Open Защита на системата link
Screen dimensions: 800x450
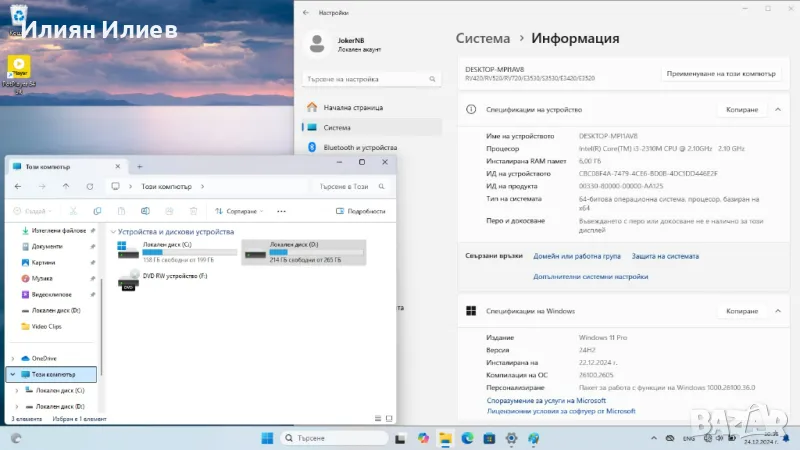tap(665, 256)
